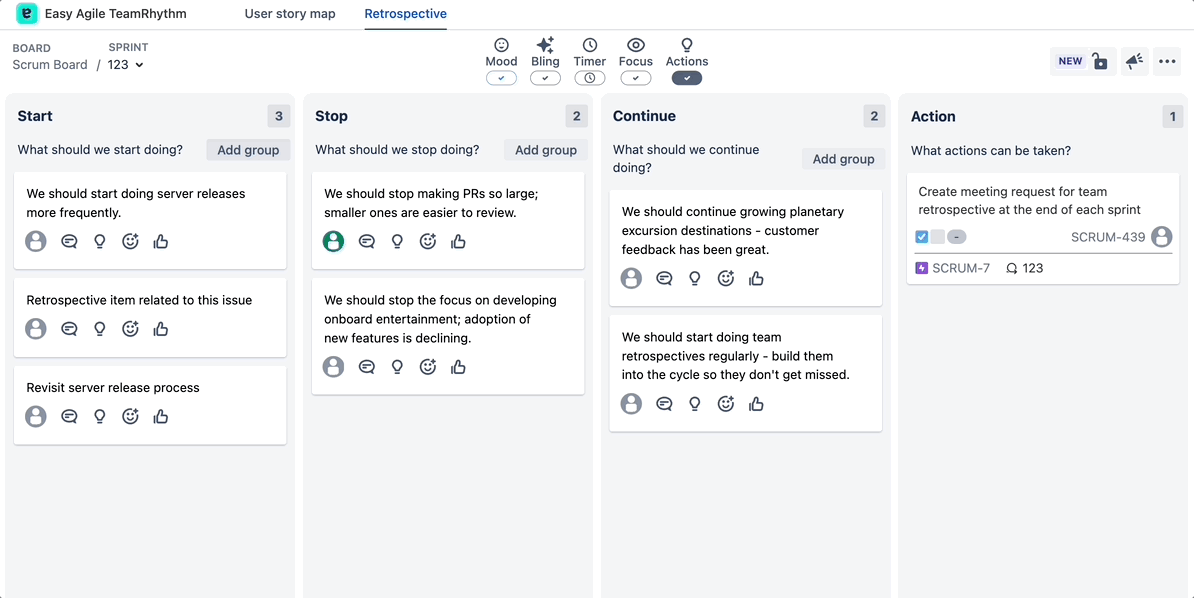Click the unlock padlock icon beside NEW

point(1100,61)
